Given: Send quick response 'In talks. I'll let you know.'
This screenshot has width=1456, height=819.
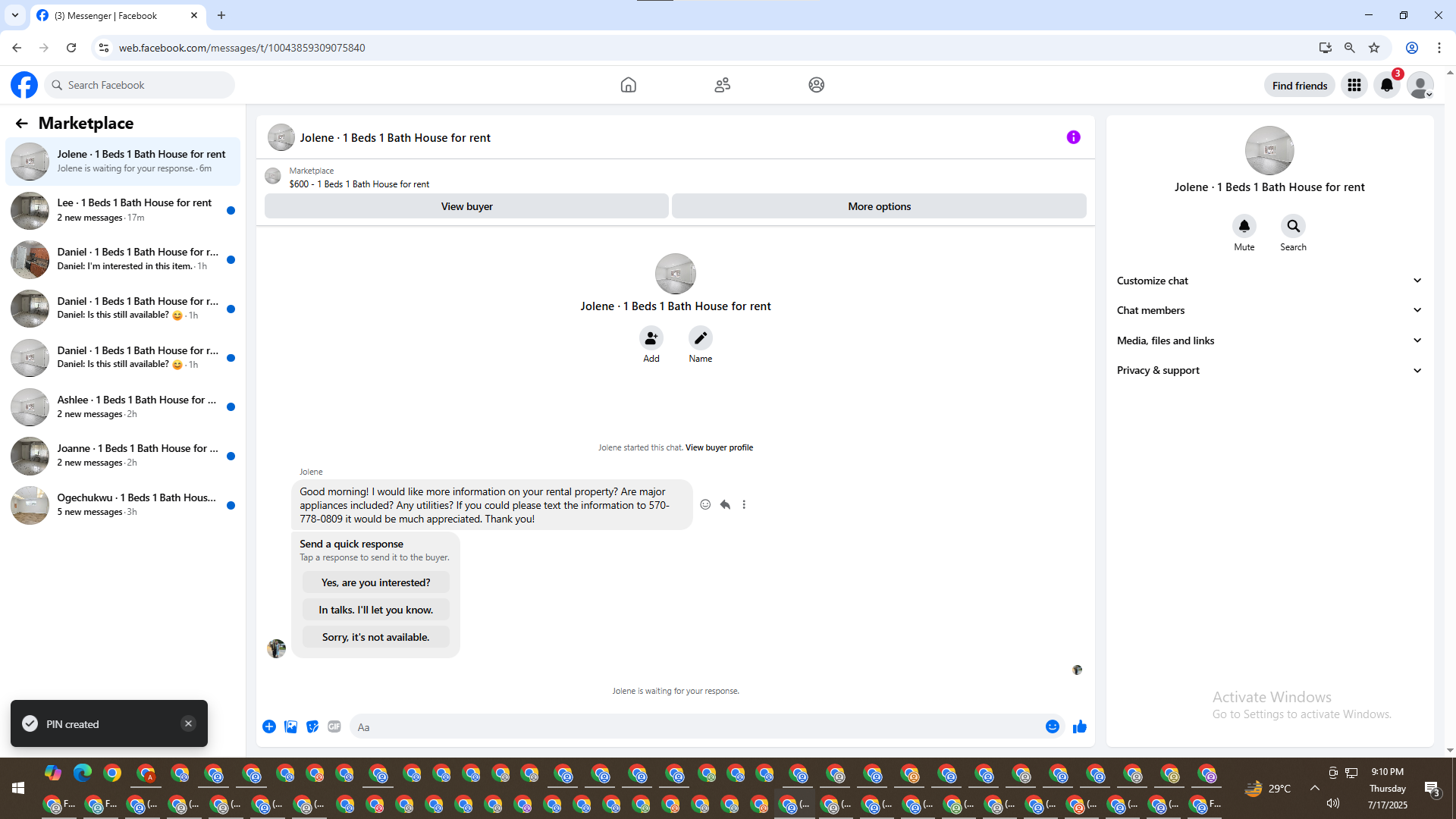Looking at the screenshot, I should tap(375, 610).
